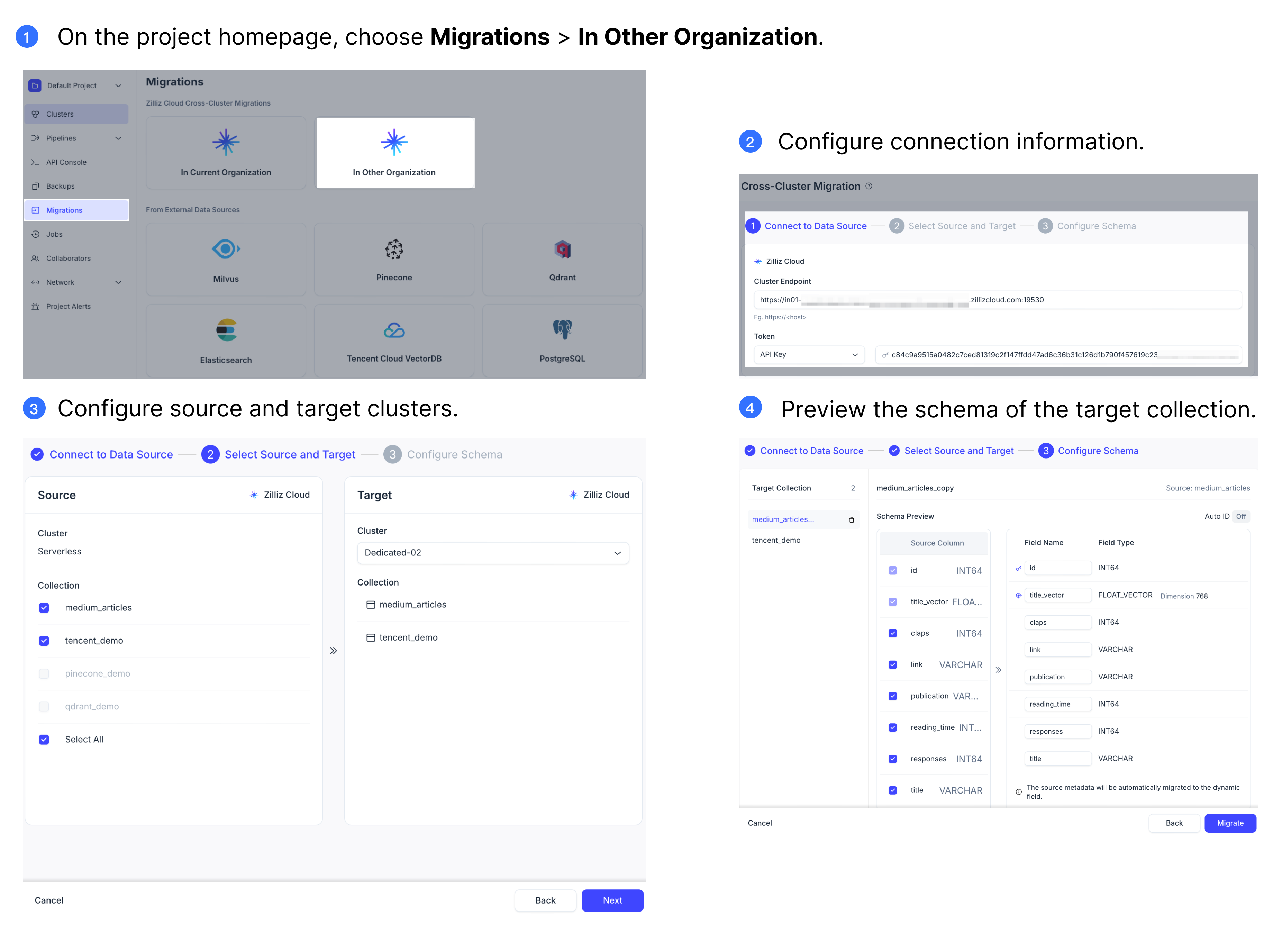The image size is (1282, 952).
Task: Toggle the Auto ID Off switch
Action: [x=1240, y=516]
